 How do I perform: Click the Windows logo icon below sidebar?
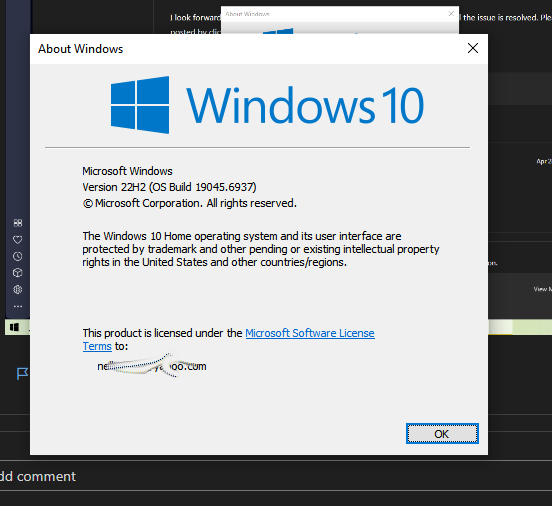click(x=14, y=327)
